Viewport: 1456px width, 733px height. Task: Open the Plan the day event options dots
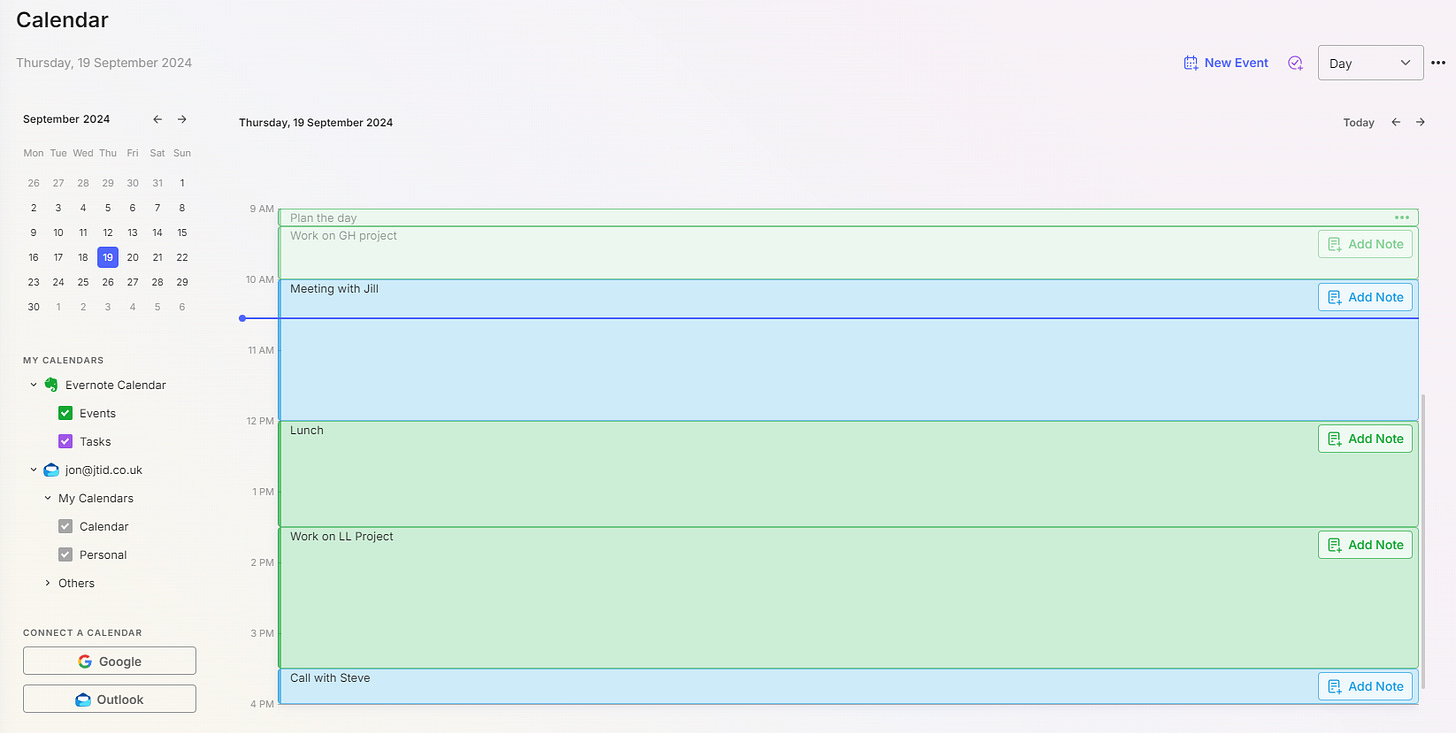1402,217
